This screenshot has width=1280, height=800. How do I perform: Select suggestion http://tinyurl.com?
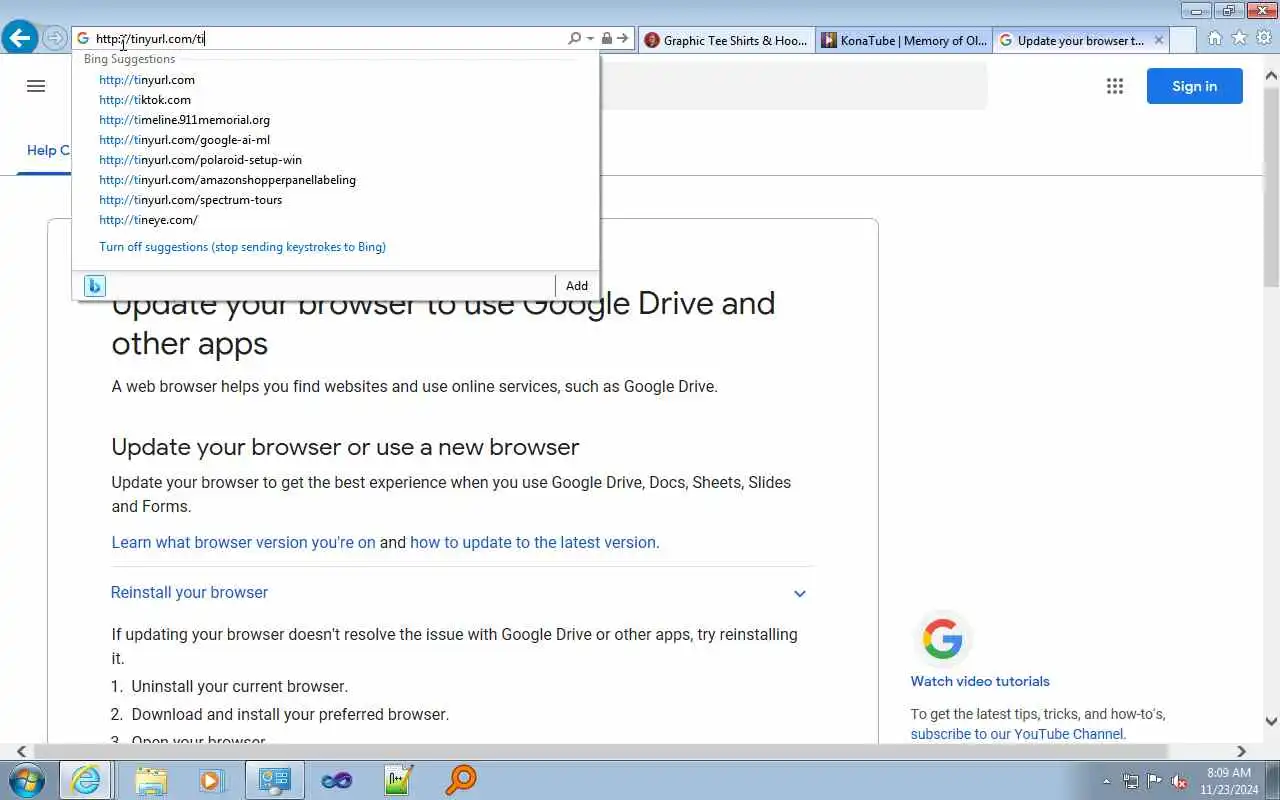tap(147, 80)
